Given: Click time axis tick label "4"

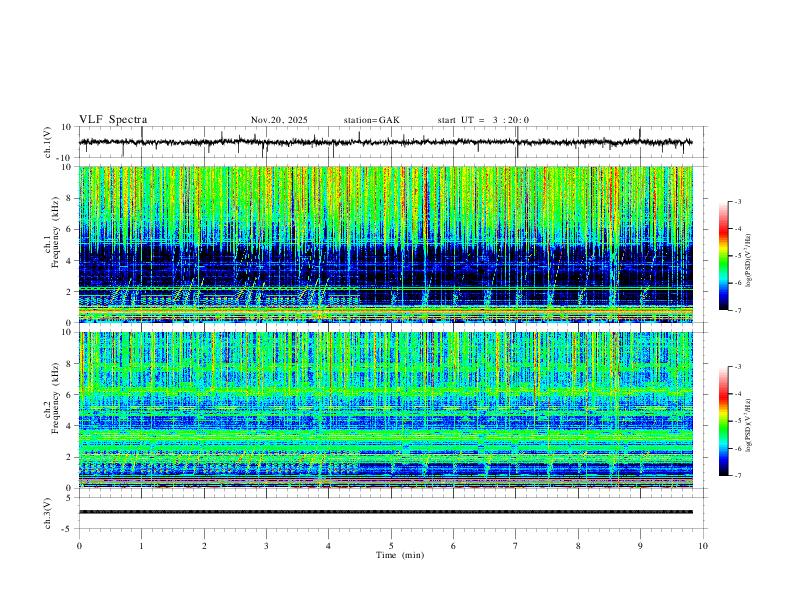Looking at the screenshot, I should 328,546.
